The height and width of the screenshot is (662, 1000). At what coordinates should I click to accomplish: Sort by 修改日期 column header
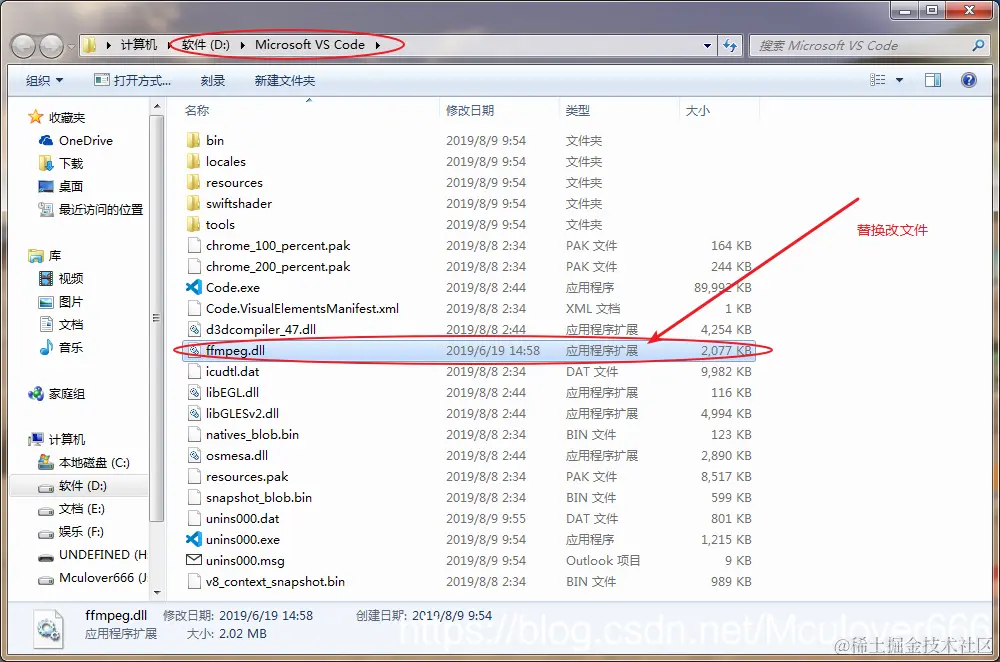(x=470, y=110)
